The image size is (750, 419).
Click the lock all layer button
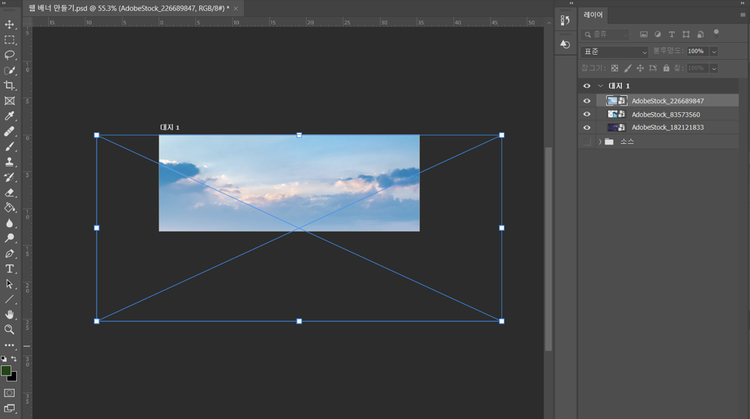pyautogui.click(x=666, y=68)
